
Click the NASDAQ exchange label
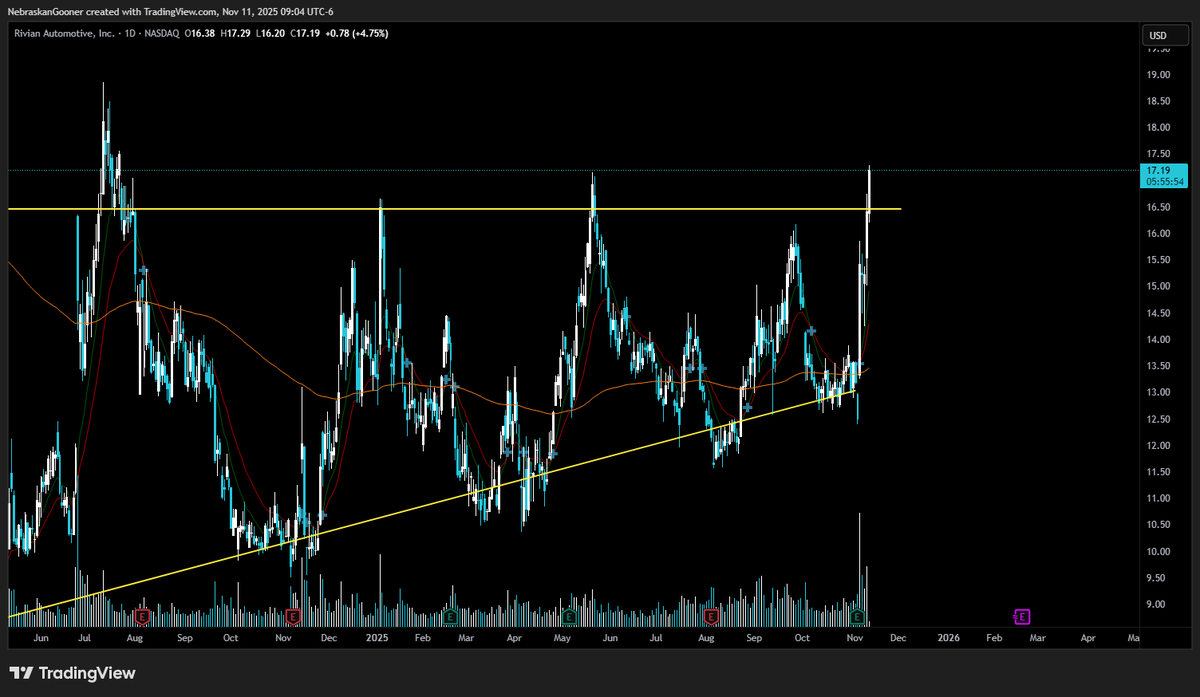coord(160,33)
